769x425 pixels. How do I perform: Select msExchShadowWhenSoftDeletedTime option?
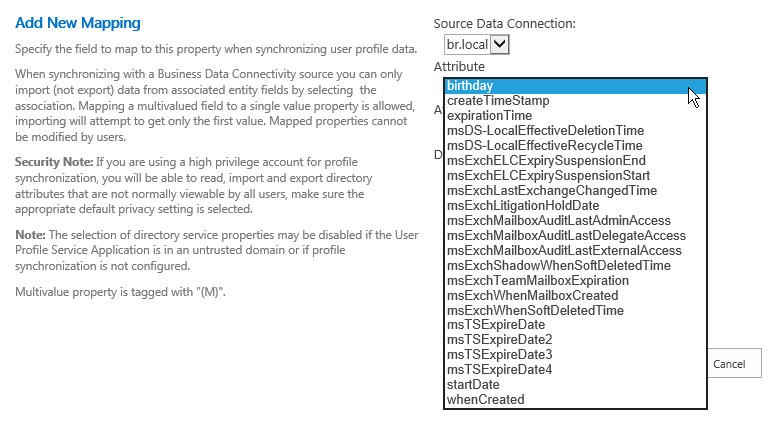(x=575, y=266)
